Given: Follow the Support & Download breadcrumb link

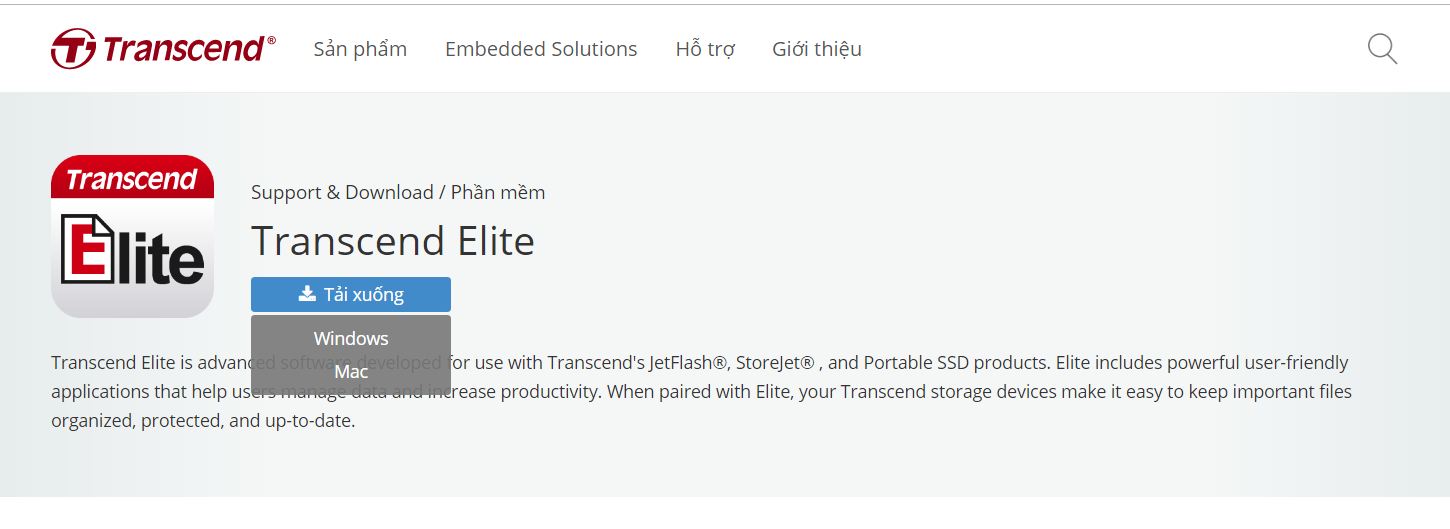Looking at the screenshot, I should coord(342,192).
